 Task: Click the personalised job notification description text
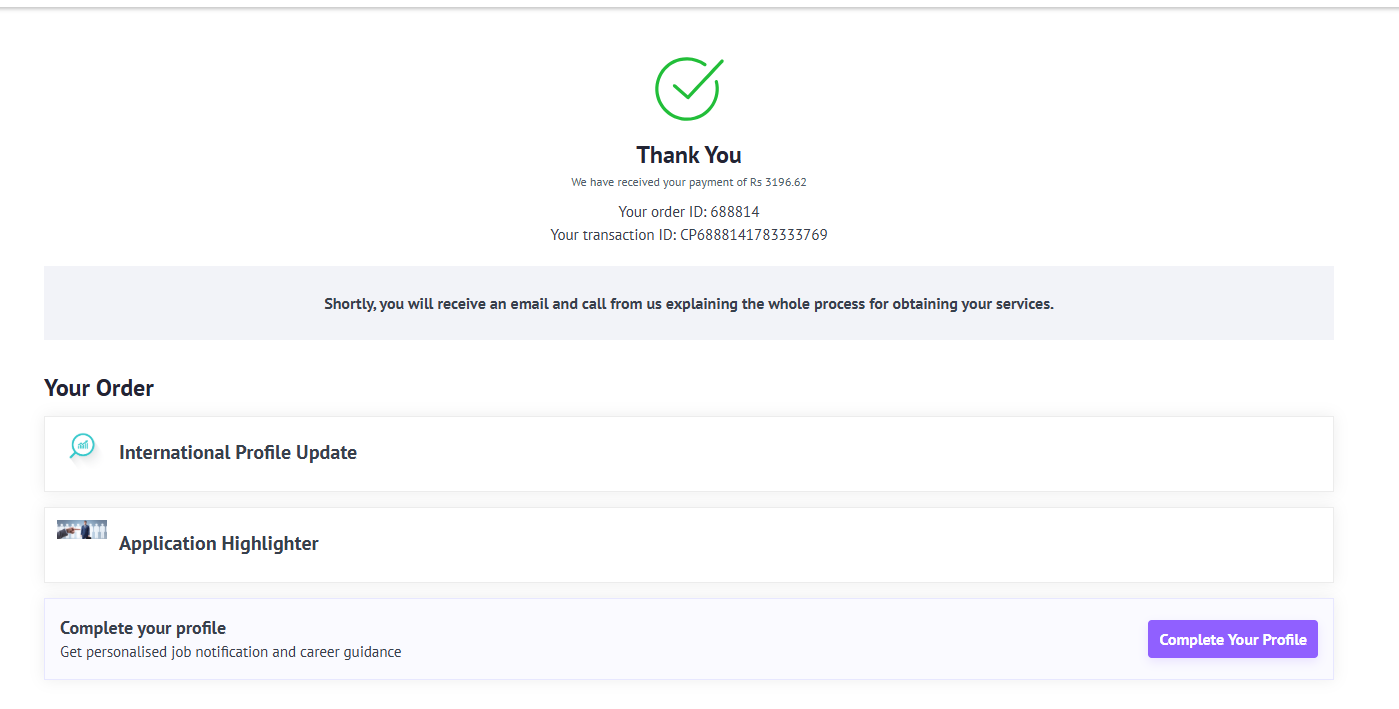[231, 652]
